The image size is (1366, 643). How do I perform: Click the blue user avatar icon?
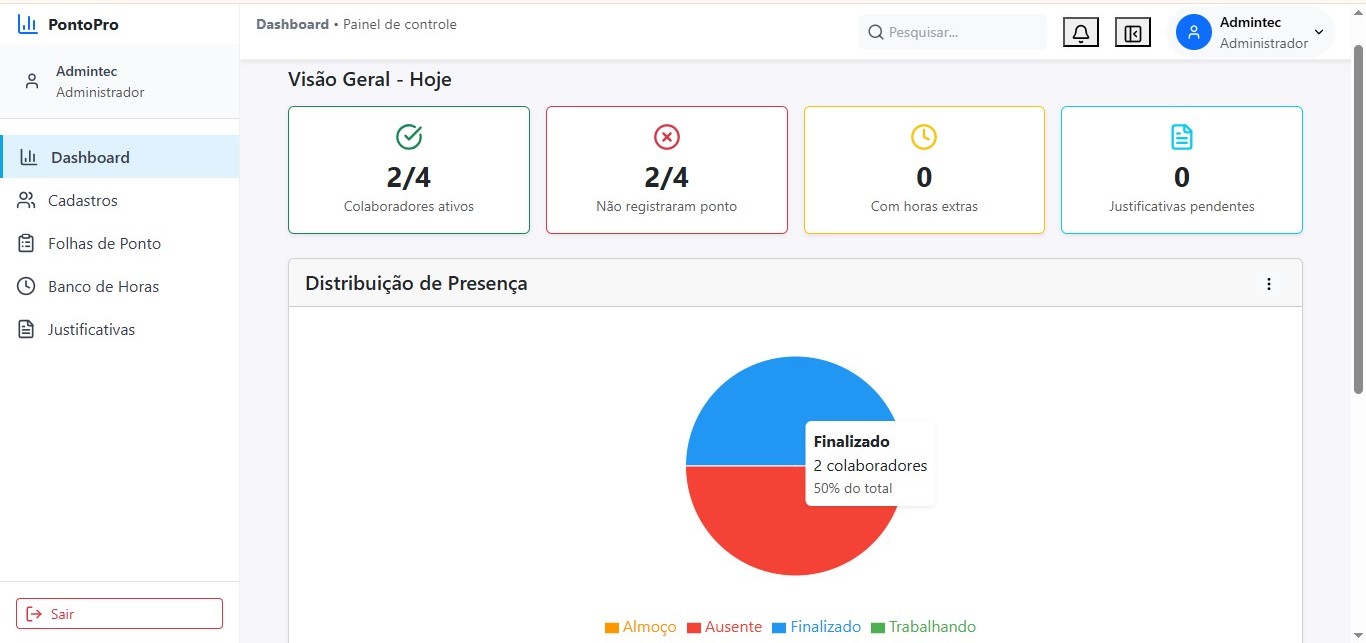coord(1193,32)
